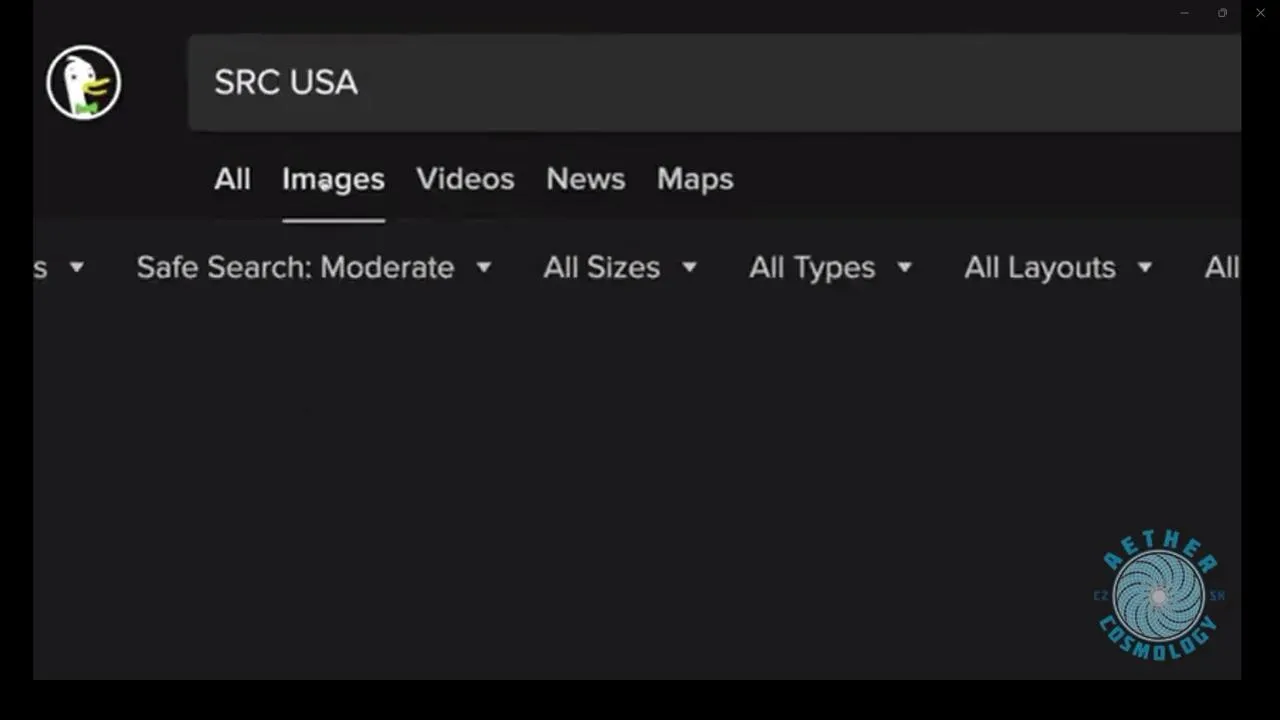The width and height of the screenshot is (1280, 720).
Task: Focus the search box containing SRC USA
Action: [x=700, y=82]
